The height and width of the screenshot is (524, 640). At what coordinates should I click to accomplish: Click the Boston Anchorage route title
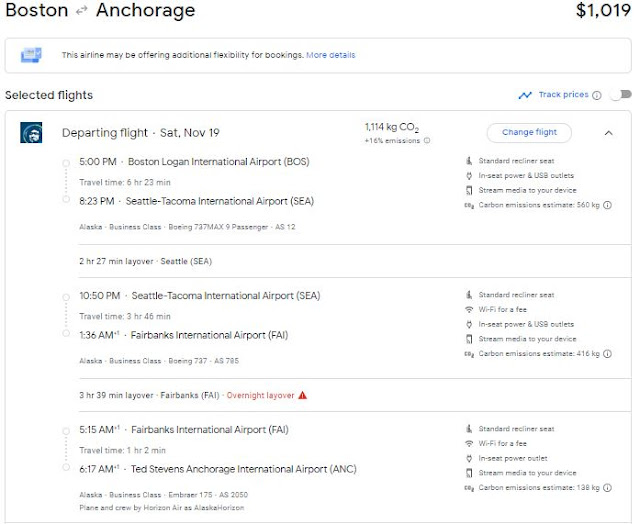pos(100,12)
